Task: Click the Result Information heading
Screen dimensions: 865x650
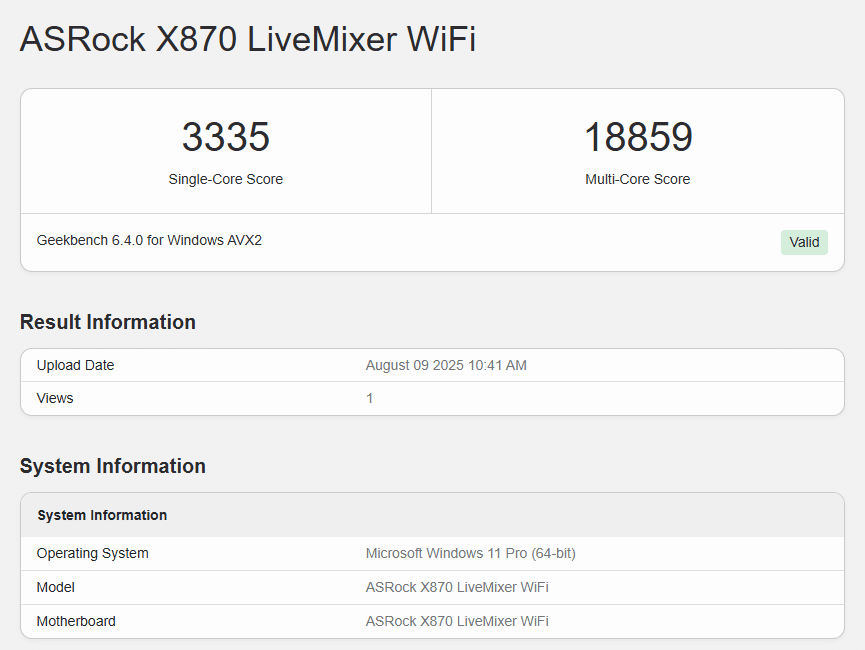Action: point(108,322)
